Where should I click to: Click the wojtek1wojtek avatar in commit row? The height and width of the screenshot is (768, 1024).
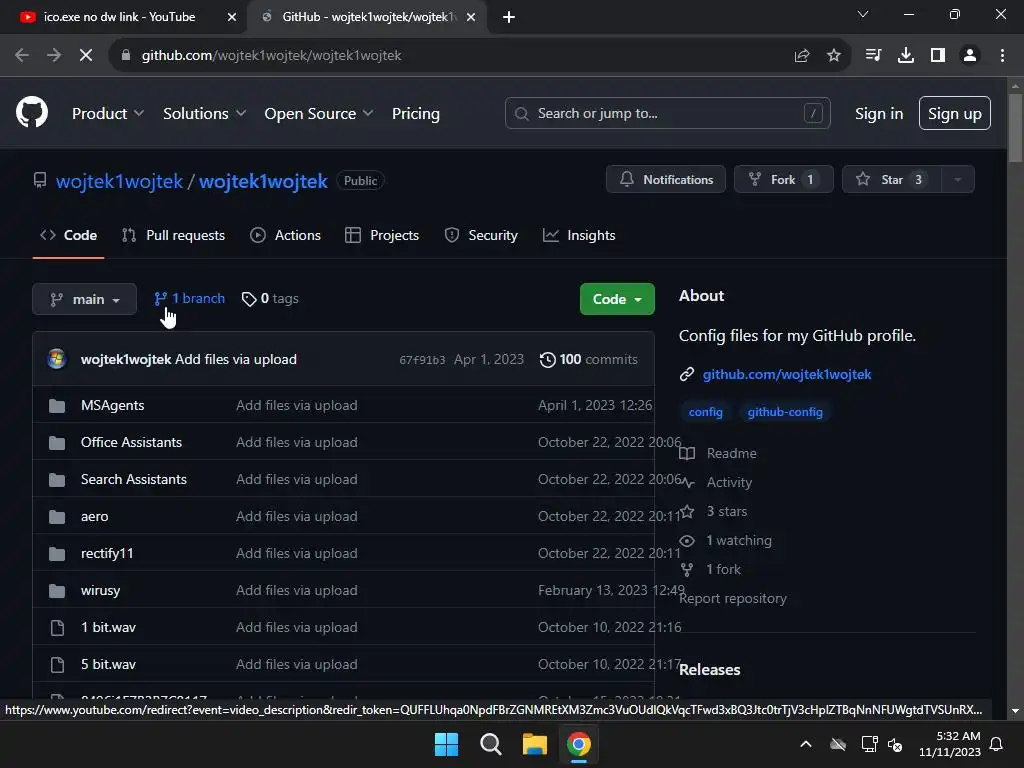coord(57,359)
